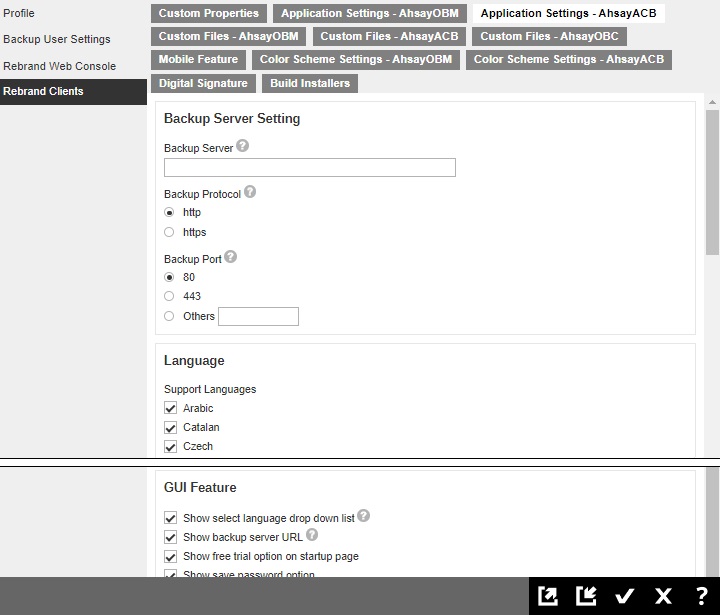Select the https protocol radio button
The image size is (720, 615).
coord(169,232)
